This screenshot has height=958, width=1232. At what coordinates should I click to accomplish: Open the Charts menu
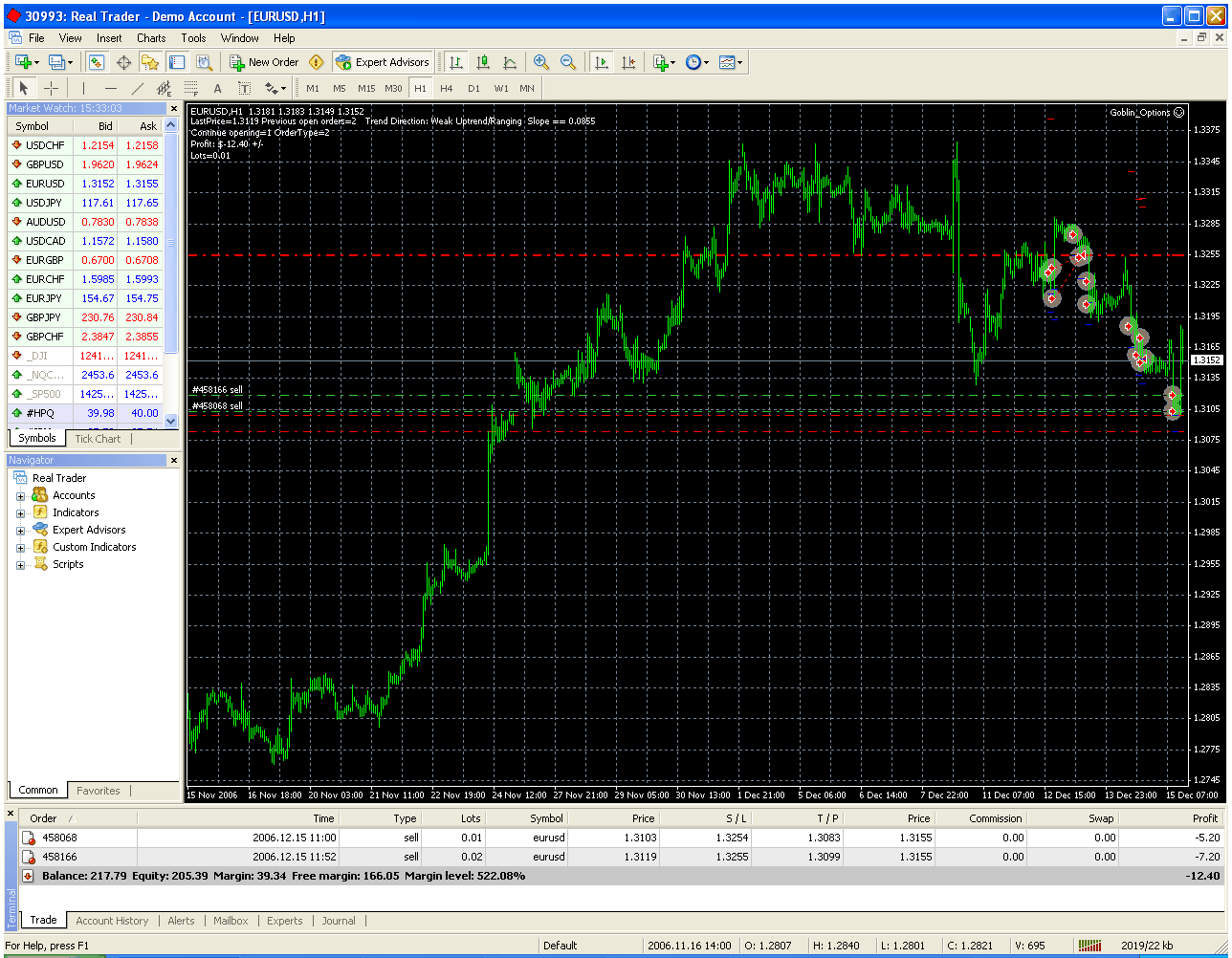(x=151, y=38)
